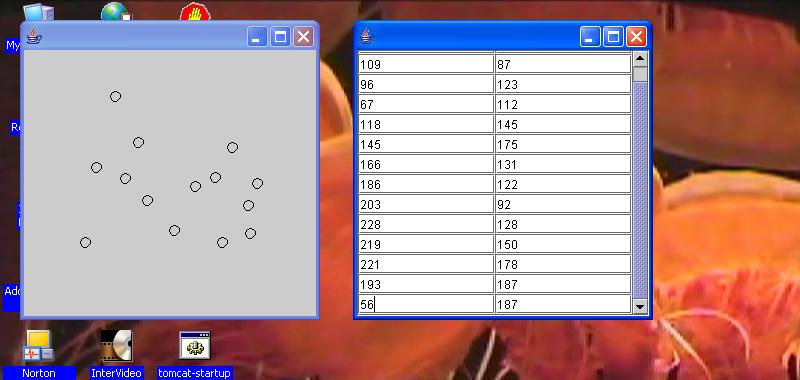Image resolution: width=800 pixels, height=380 pixels.
Task: Select the cell containing 92
Action: pyautogui.click(x=563, y=205)
